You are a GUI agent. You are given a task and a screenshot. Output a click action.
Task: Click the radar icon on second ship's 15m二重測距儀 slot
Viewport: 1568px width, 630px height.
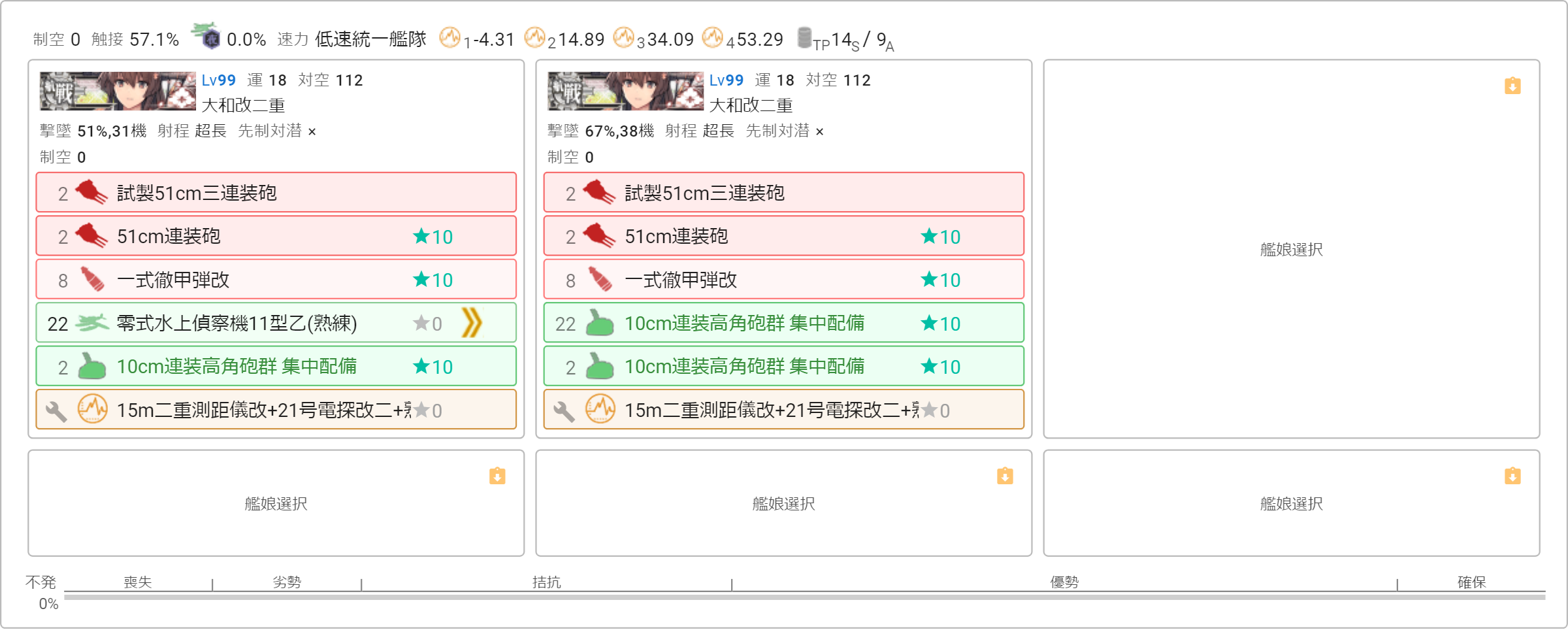(600, 410)
